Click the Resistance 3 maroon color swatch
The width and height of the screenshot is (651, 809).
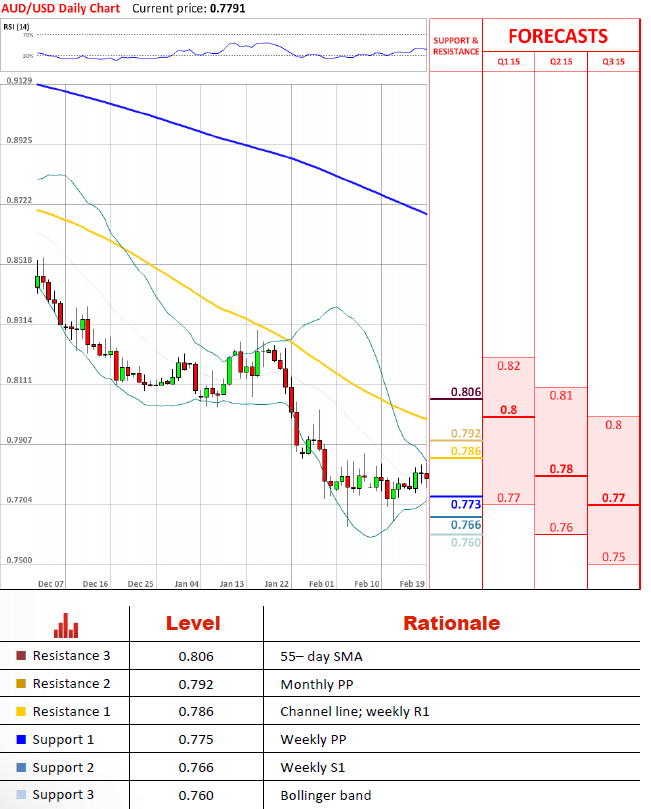[21, 656]
